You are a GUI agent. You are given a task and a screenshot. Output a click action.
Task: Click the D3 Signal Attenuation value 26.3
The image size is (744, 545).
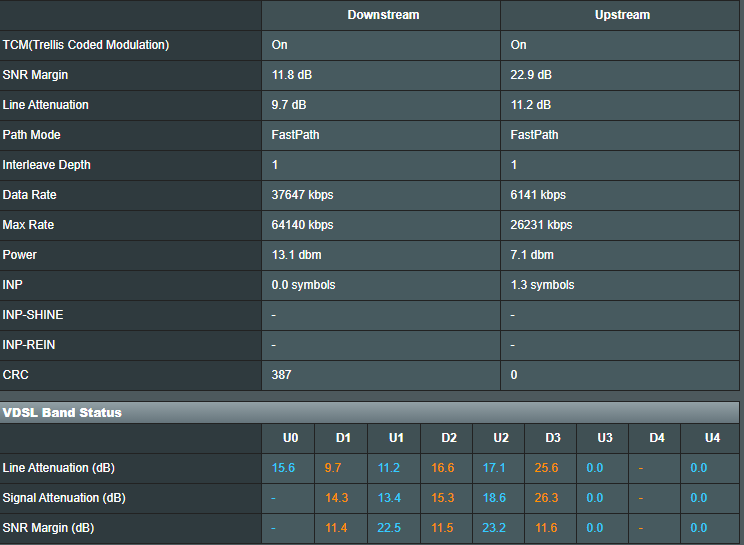[546, 498]
